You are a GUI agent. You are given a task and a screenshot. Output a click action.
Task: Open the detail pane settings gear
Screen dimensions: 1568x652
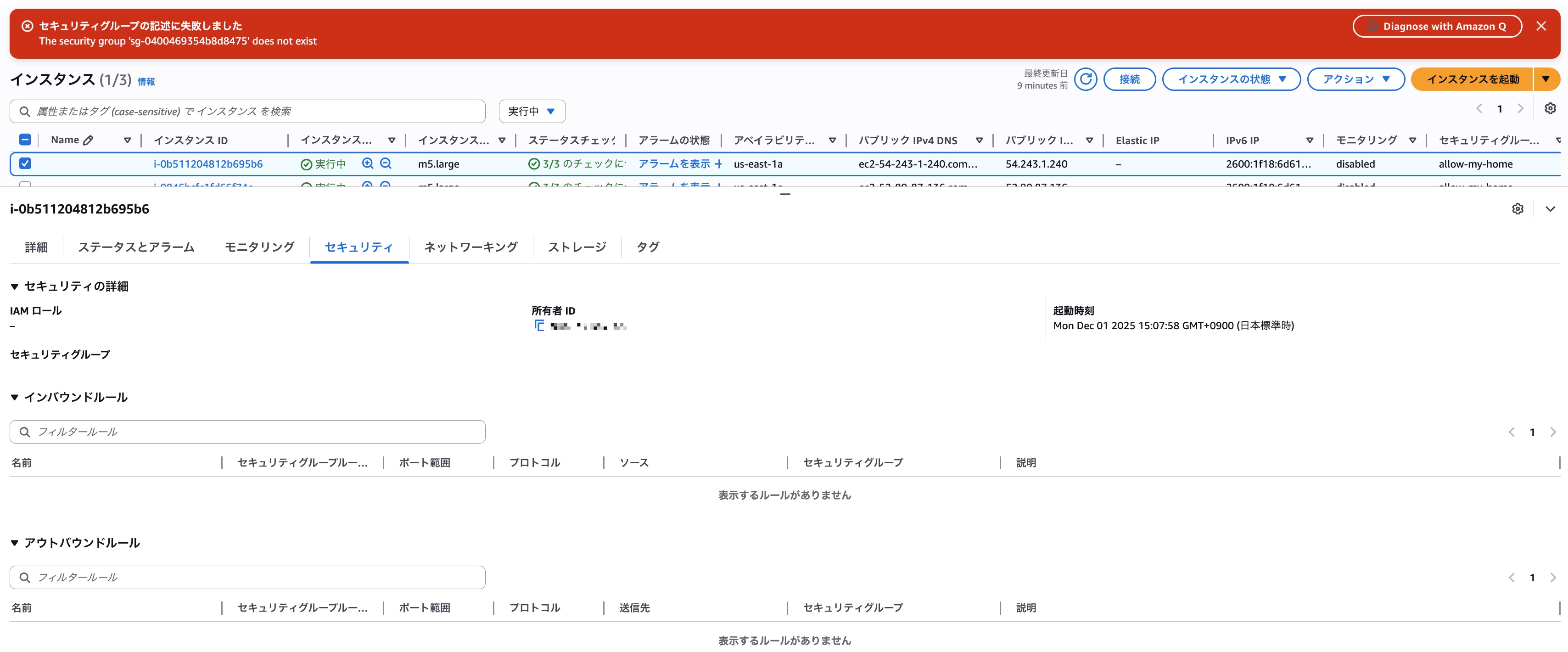pyautogui.click(x=1518, y=209)
